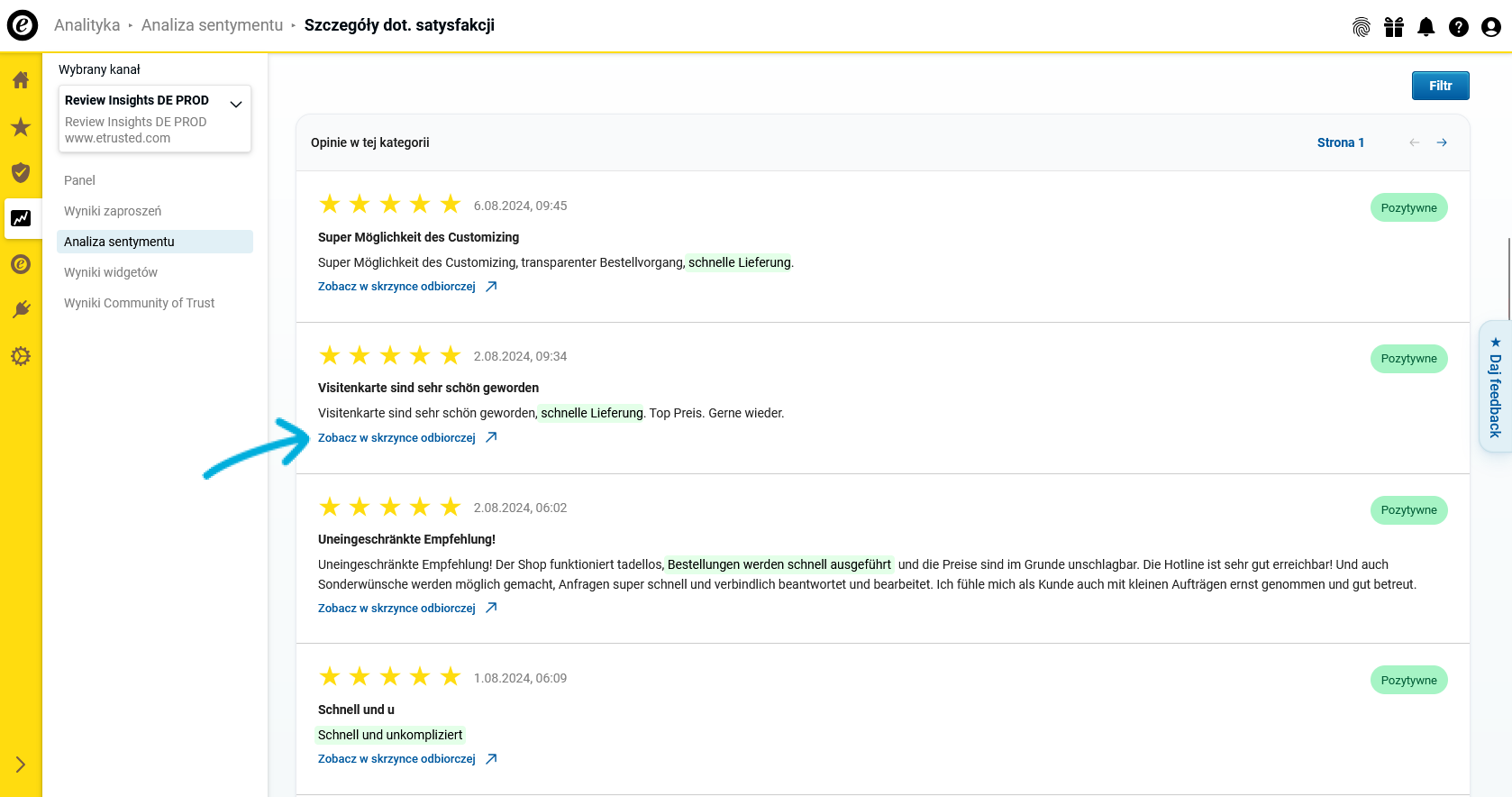Image resolution: width=1512 pixels, height=797 pixels.
Task: Click the home icon in the sidebar
Action: point(21,80)
